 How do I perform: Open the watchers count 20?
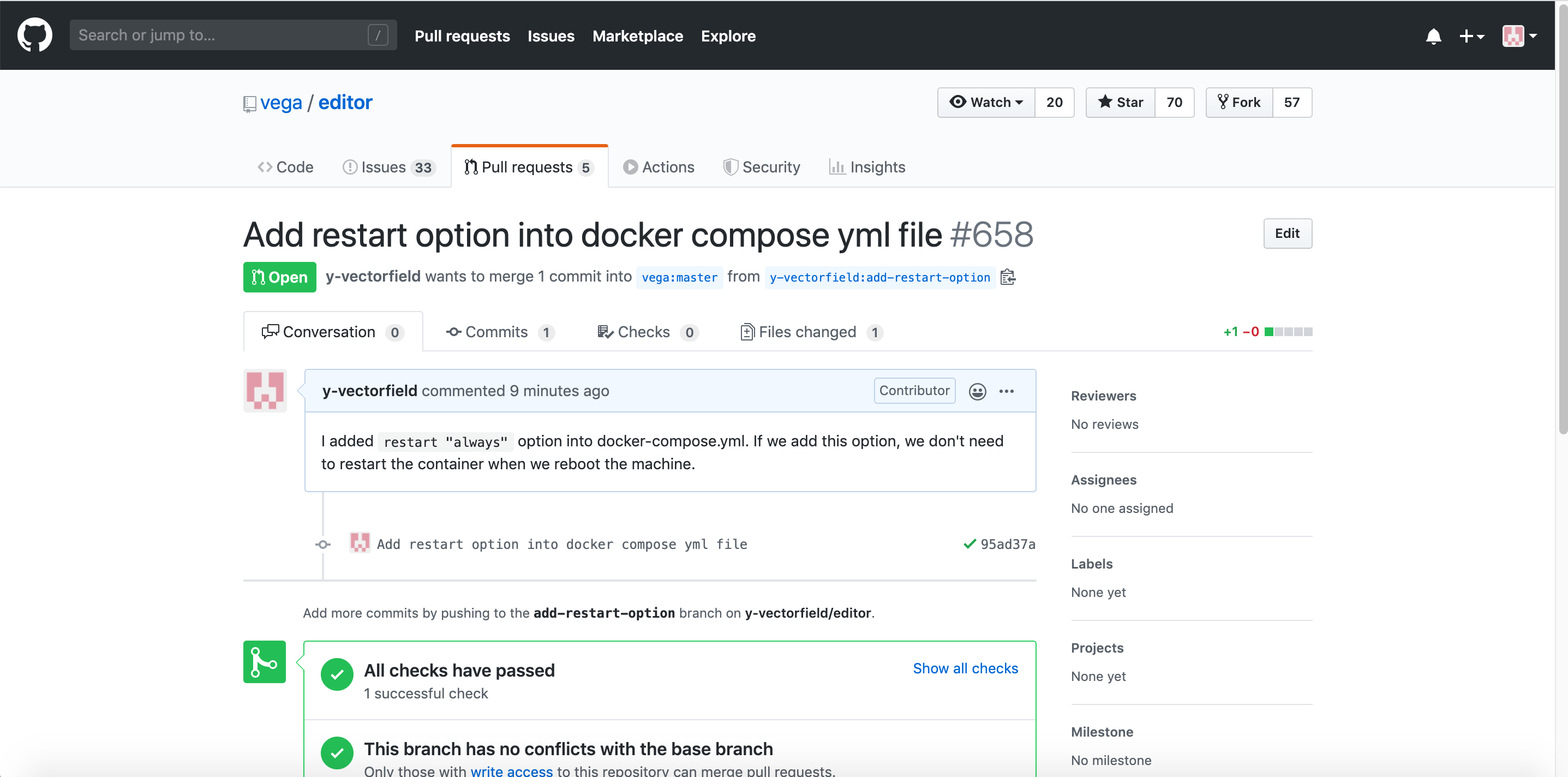pyautogui.click(x=1054, y=102)
